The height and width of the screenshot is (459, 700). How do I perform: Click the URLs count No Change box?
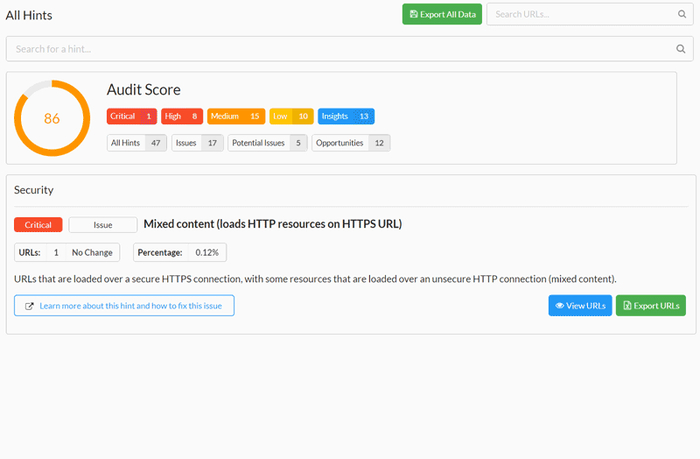click(67, 252)
